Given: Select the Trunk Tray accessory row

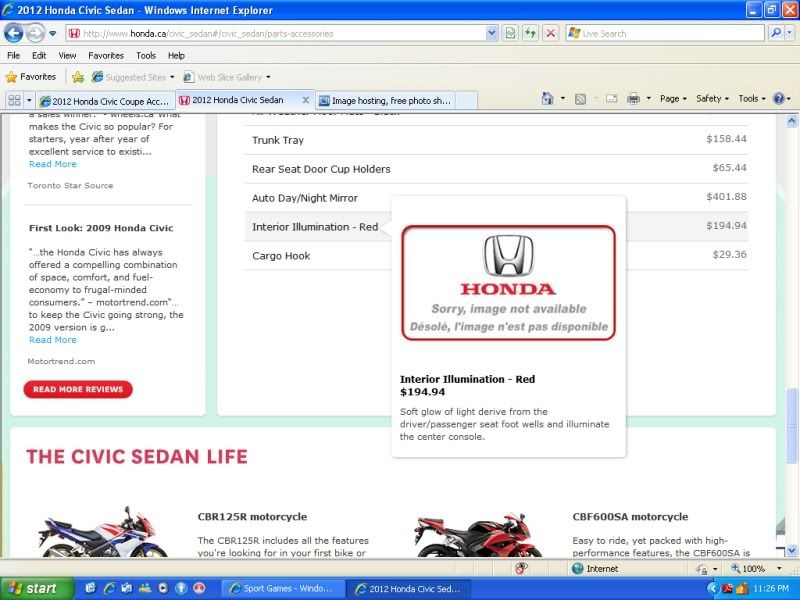Looking at the screenshot, I should click(496, 140).
